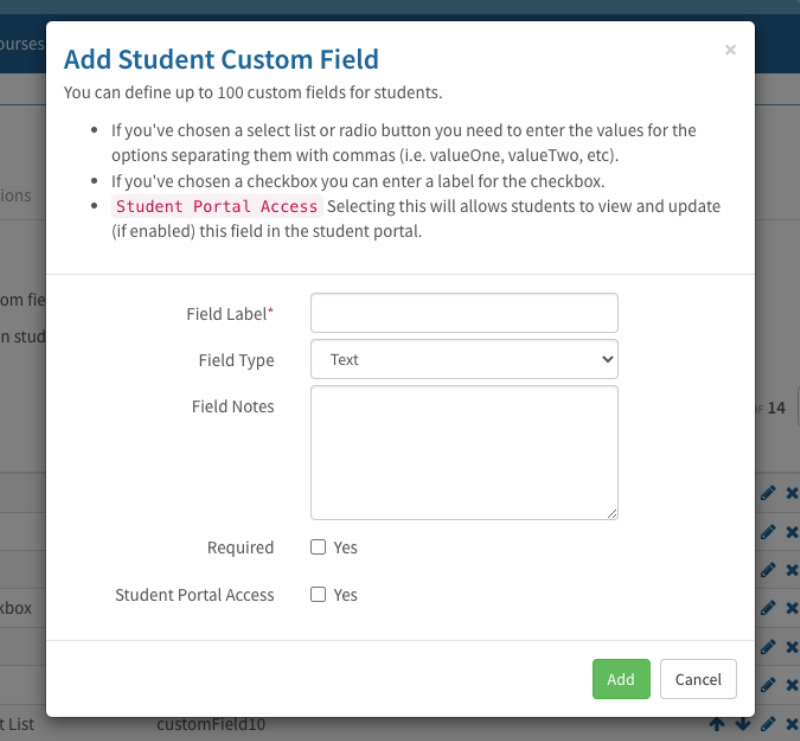Delete the row directly above customField10
Viewport: 800px width, 741px height.
[792, 685]
